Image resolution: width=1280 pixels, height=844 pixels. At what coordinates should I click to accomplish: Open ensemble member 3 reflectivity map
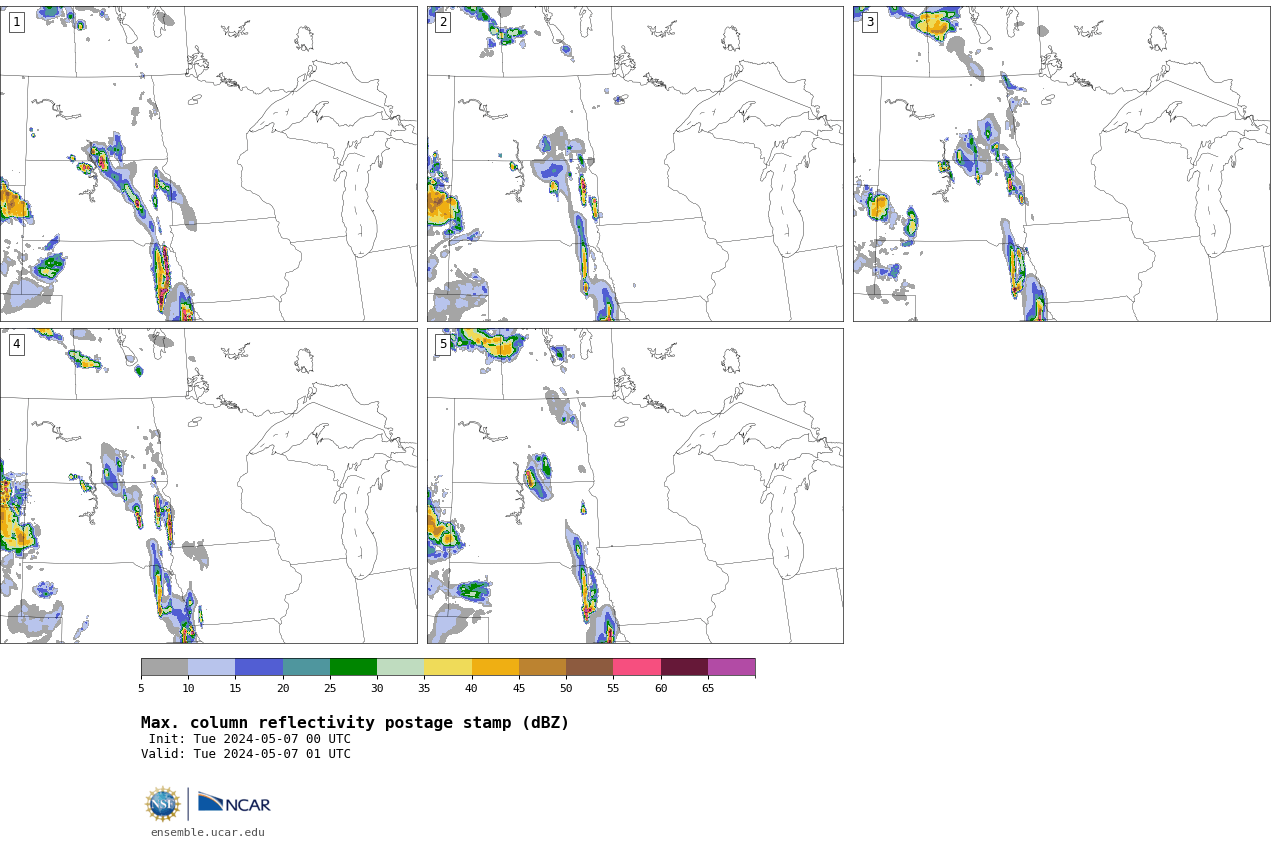coord(1061,164)
